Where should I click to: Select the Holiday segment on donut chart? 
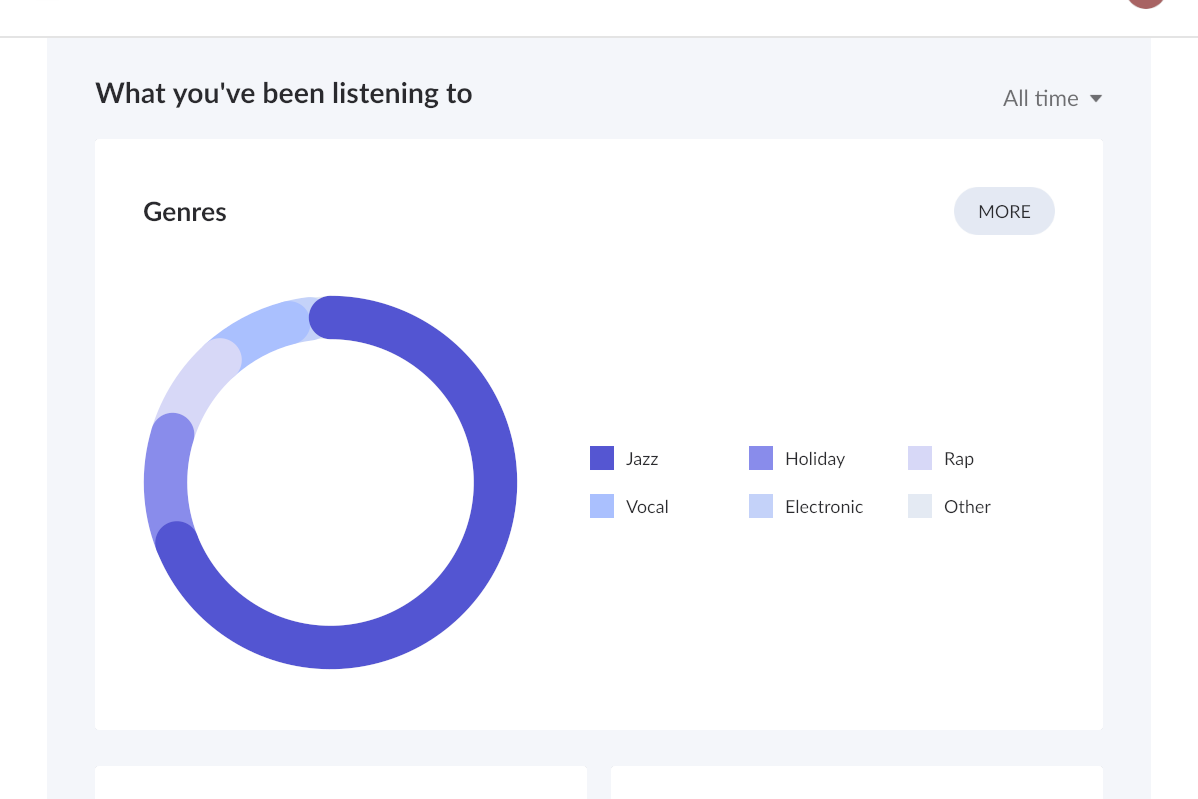[x=166, y=478]
